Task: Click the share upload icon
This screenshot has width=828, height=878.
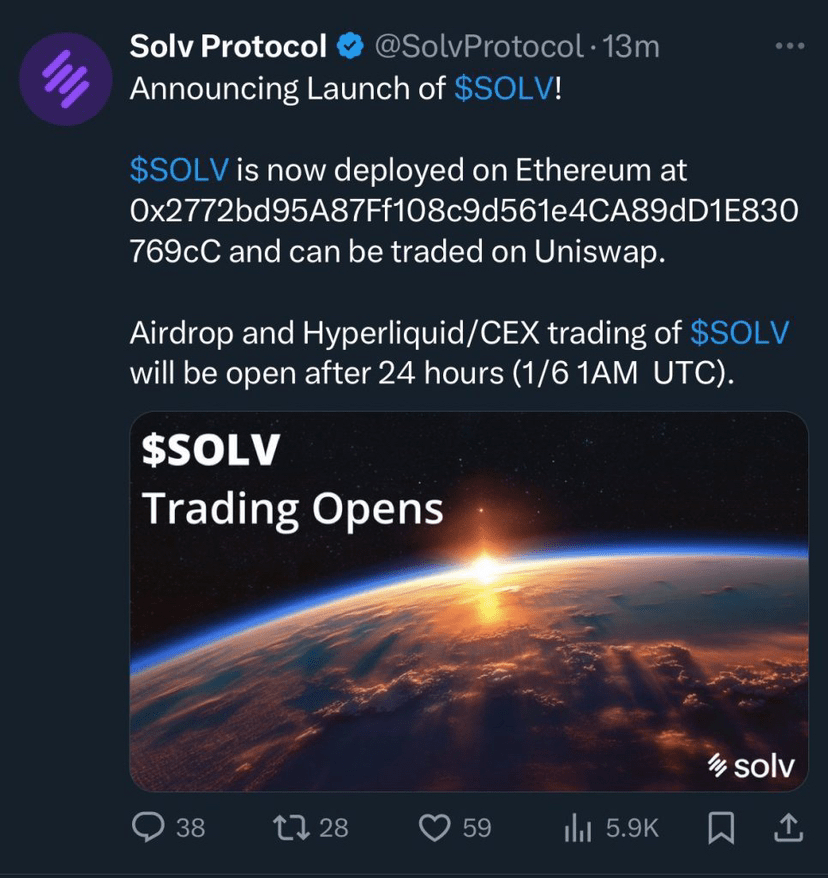Action: (787, 827)
